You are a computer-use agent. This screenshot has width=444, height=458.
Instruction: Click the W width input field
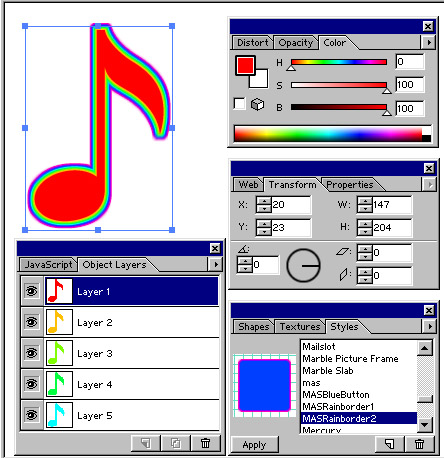coord(391,204)
